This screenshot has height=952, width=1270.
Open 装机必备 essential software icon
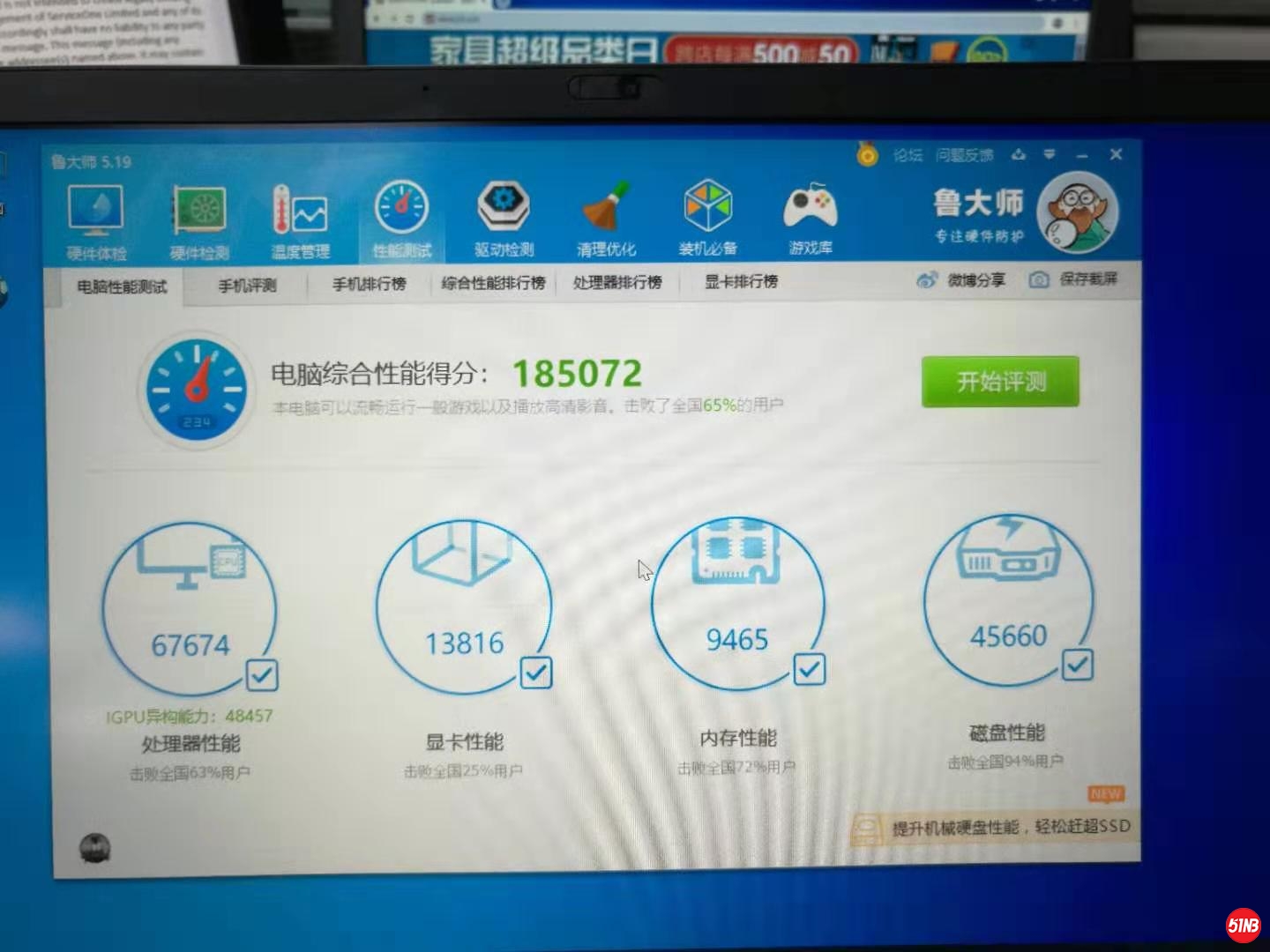click(707, 218)
